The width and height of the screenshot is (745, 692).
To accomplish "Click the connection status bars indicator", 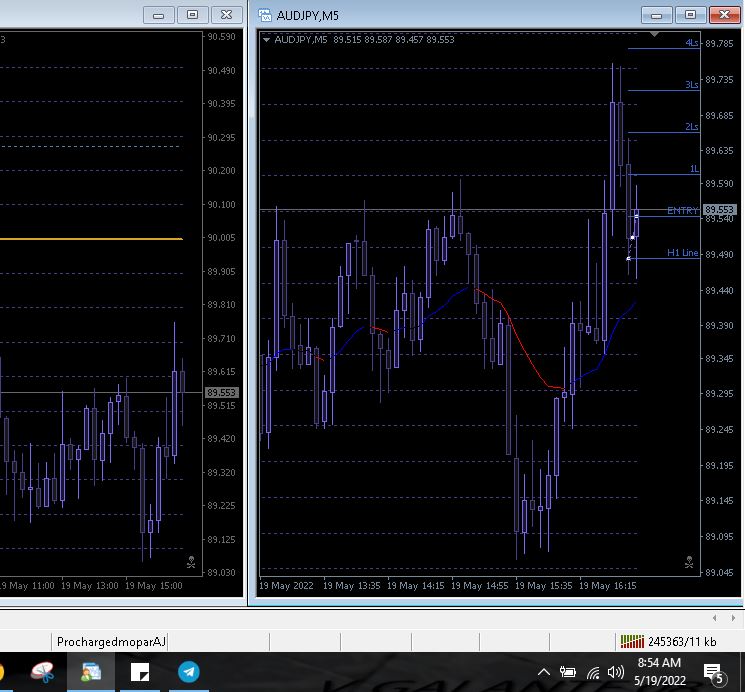I will (631, 642).
